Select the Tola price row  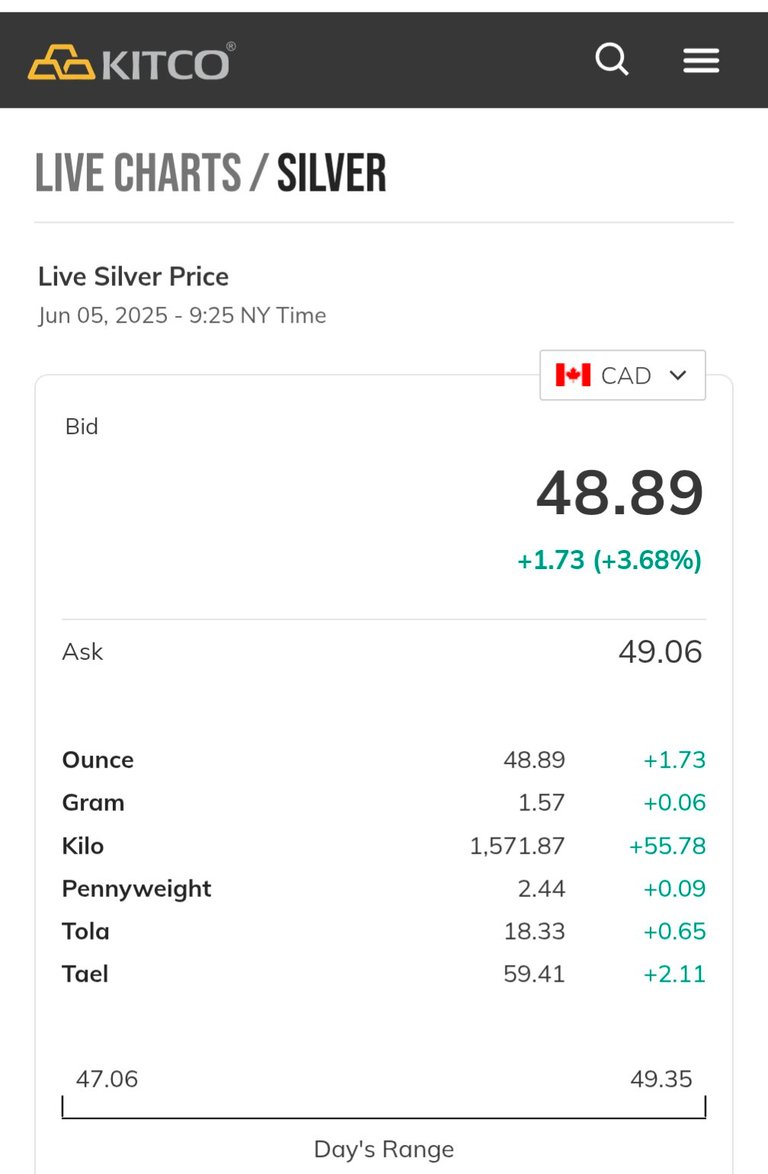tap(383, 931)
